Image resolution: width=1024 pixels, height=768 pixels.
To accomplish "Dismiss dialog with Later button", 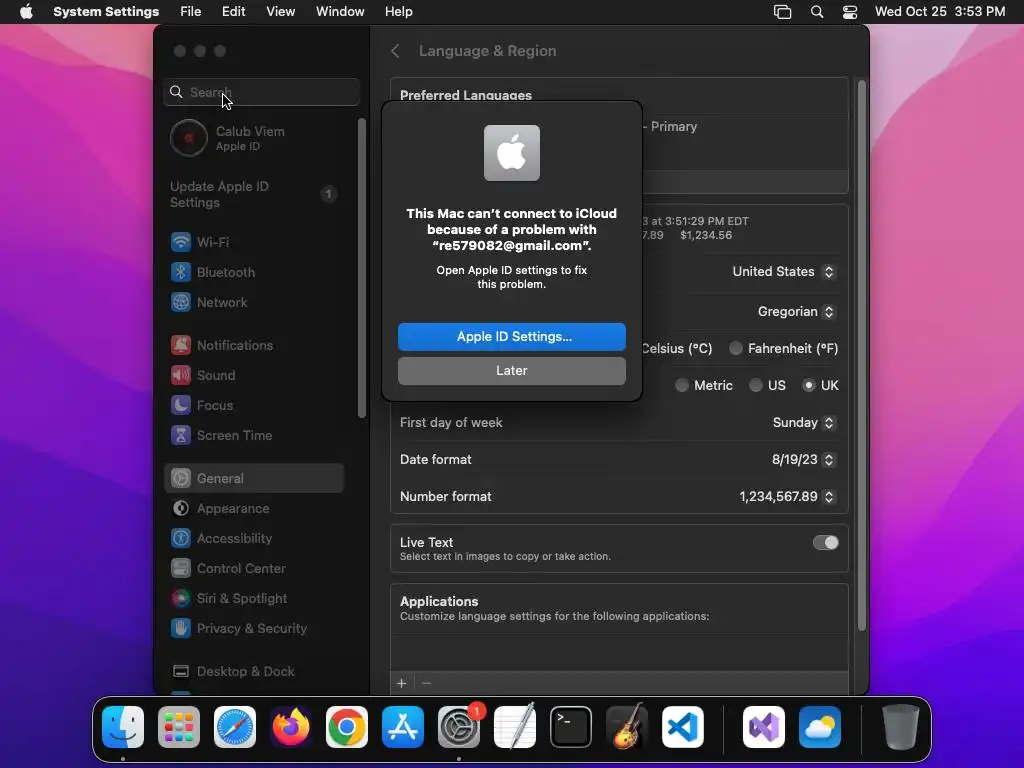I will (x=512, y=371).
